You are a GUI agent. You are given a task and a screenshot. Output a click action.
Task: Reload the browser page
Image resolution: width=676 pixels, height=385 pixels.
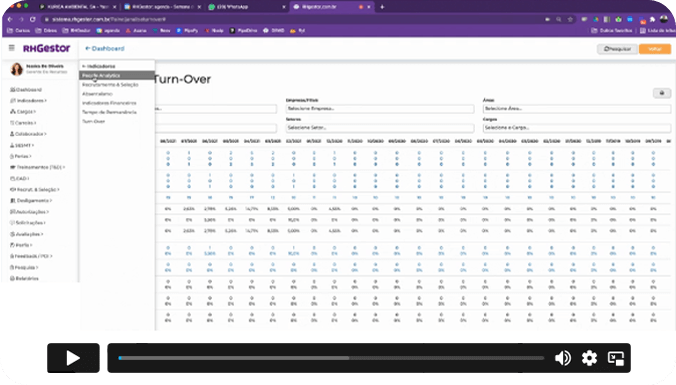[32, 19]
